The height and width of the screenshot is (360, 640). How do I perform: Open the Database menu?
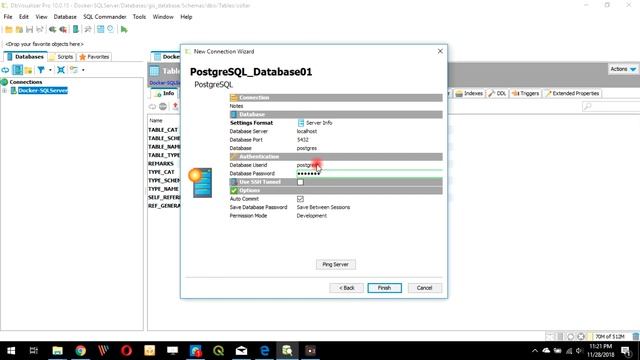coord(65,17)
